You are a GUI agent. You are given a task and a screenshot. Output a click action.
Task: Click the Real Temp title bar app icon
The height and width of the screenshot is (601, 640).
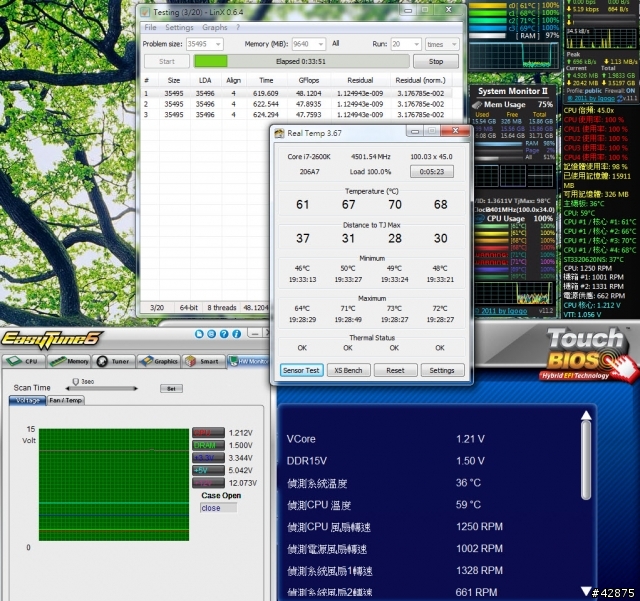pos(279,133)
